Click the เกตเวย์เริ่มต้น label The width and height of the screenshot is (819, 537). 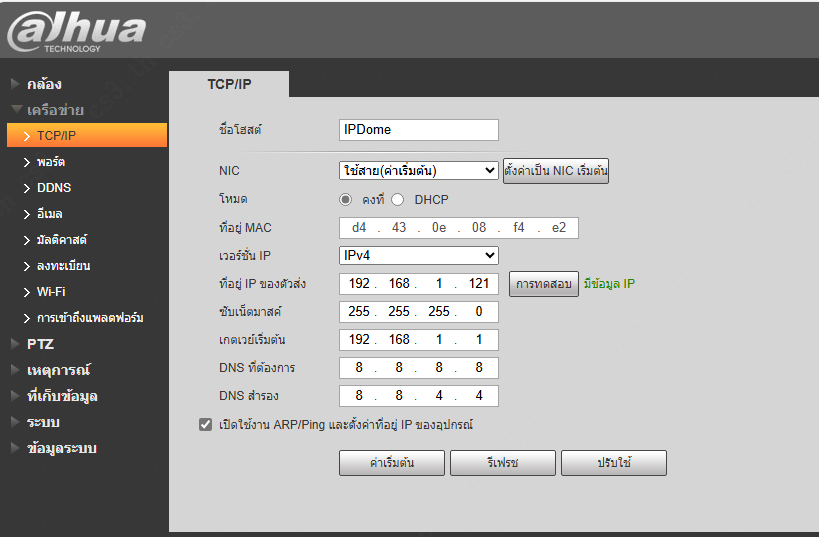coord(252,340)
